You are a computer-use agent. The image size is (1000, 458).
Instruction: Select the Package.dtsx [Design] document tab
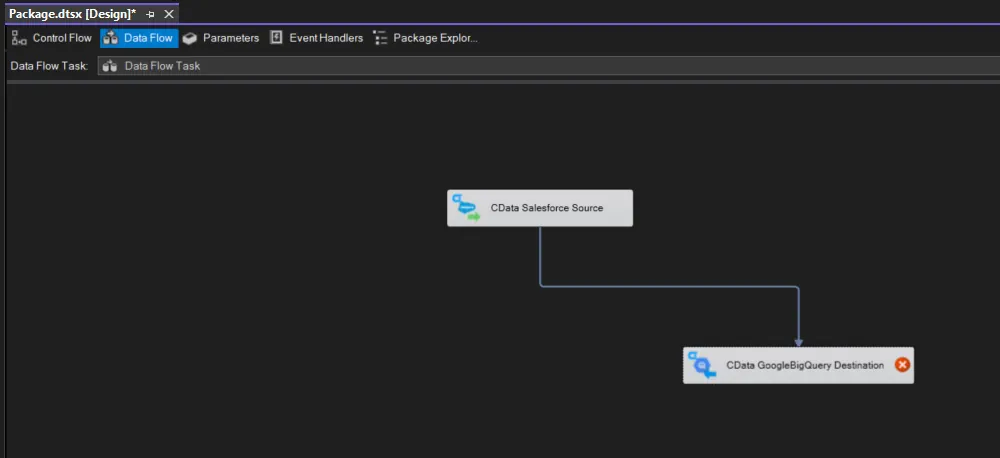pyautogui.click(x=72, y=14)
